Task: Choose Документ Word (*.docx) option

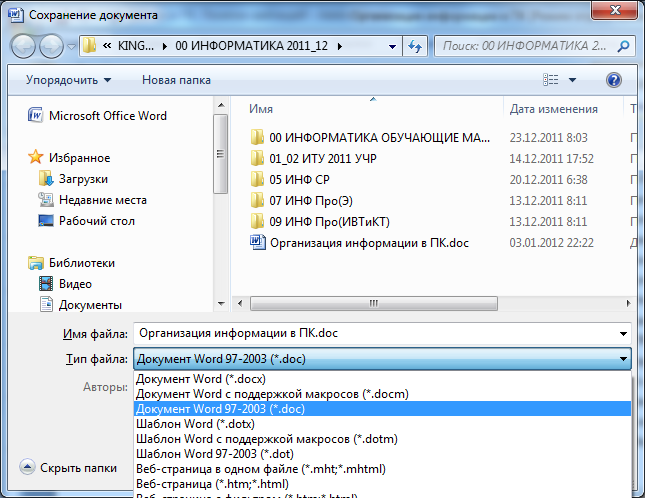Action: [383, 379]
